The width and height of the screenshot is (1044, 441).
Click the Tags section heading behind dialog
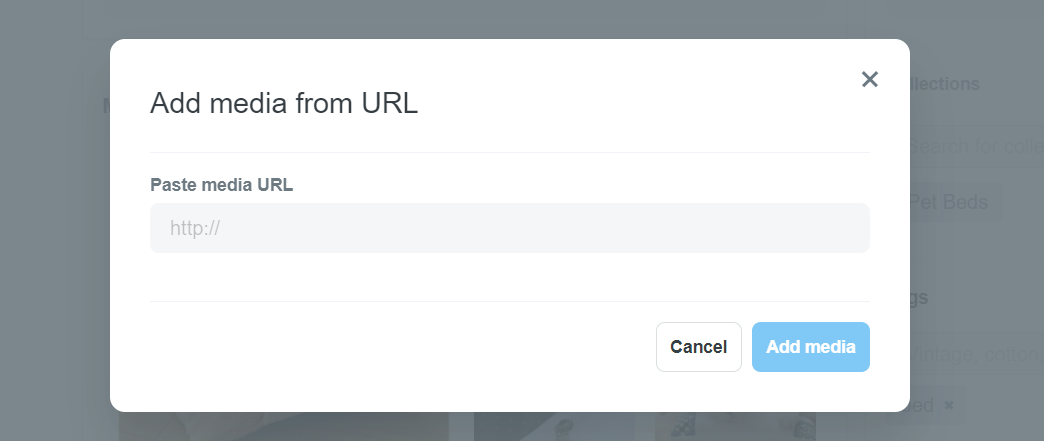point(919,297)
